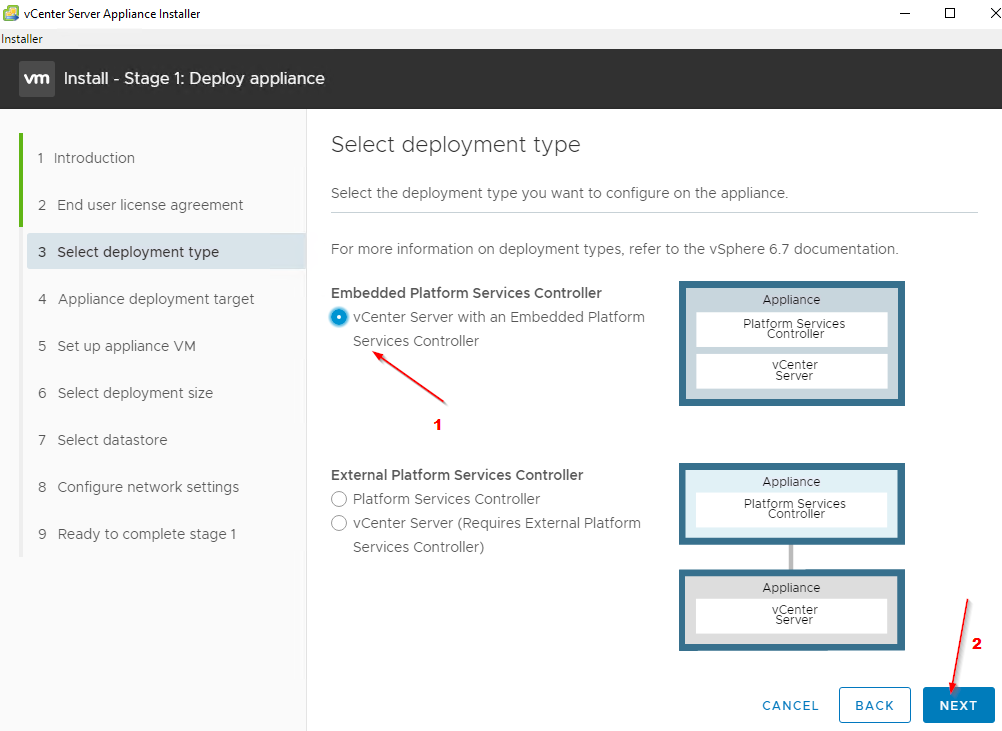Select vCenter Server requiring External PSC option
This screenshot has width=1002, height=731.
pyautogui.click(x=339, y=523)
